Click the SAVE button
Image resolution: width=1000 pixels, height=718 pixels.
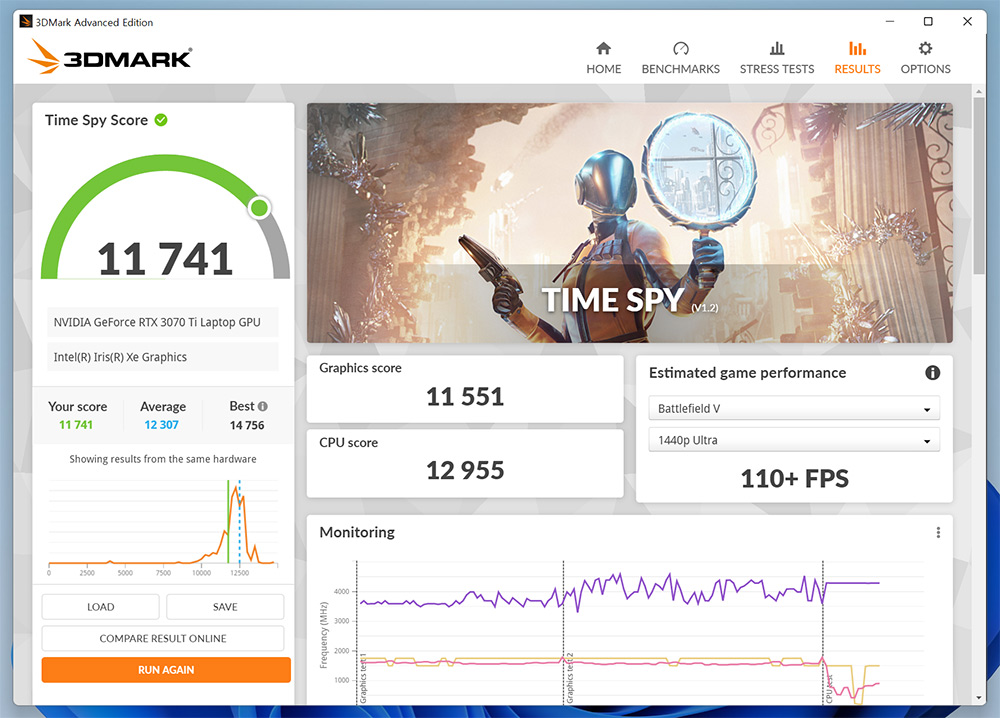(x=225, y=607)
